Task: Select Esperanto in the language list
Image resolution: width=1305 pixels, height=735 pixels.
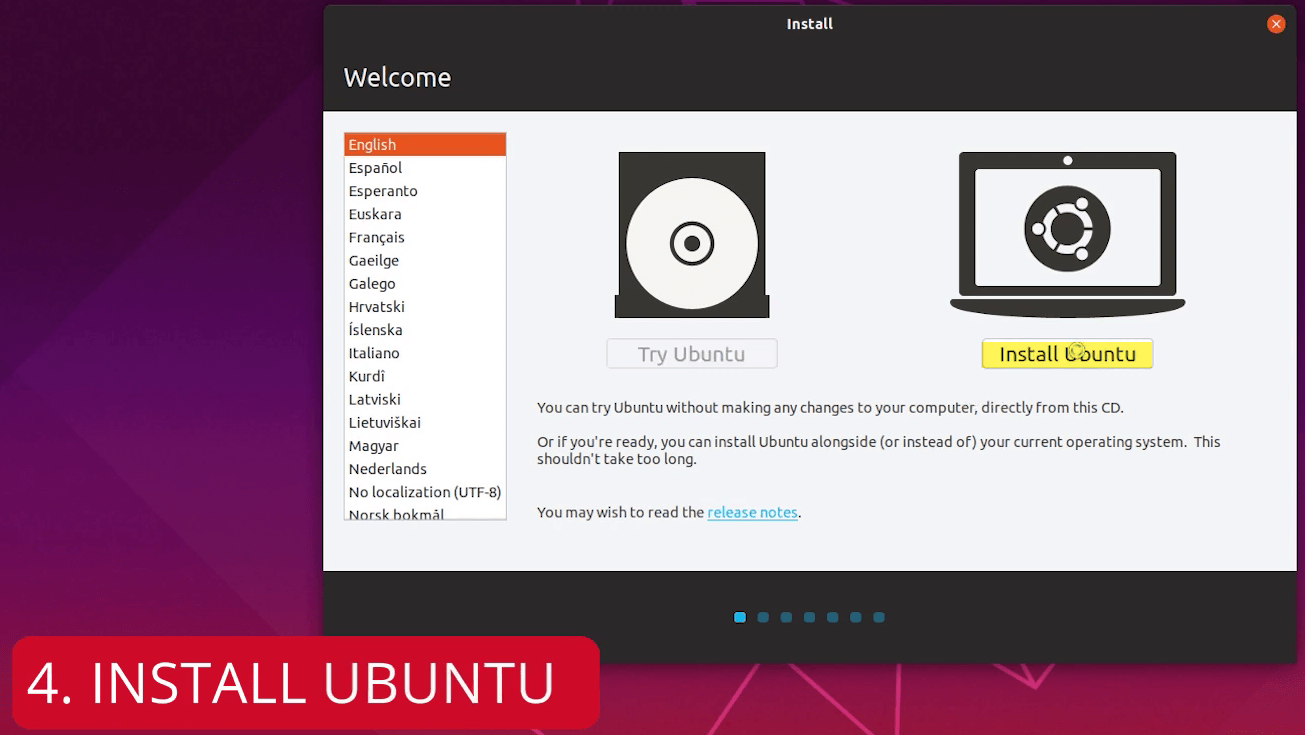Action: point(425,191)
